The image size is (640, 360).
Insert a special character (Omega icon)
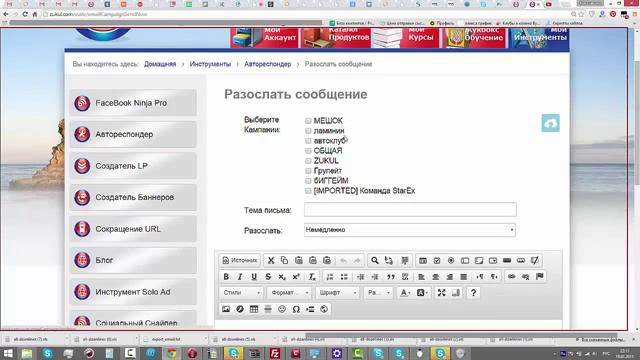tap(296, 309)
